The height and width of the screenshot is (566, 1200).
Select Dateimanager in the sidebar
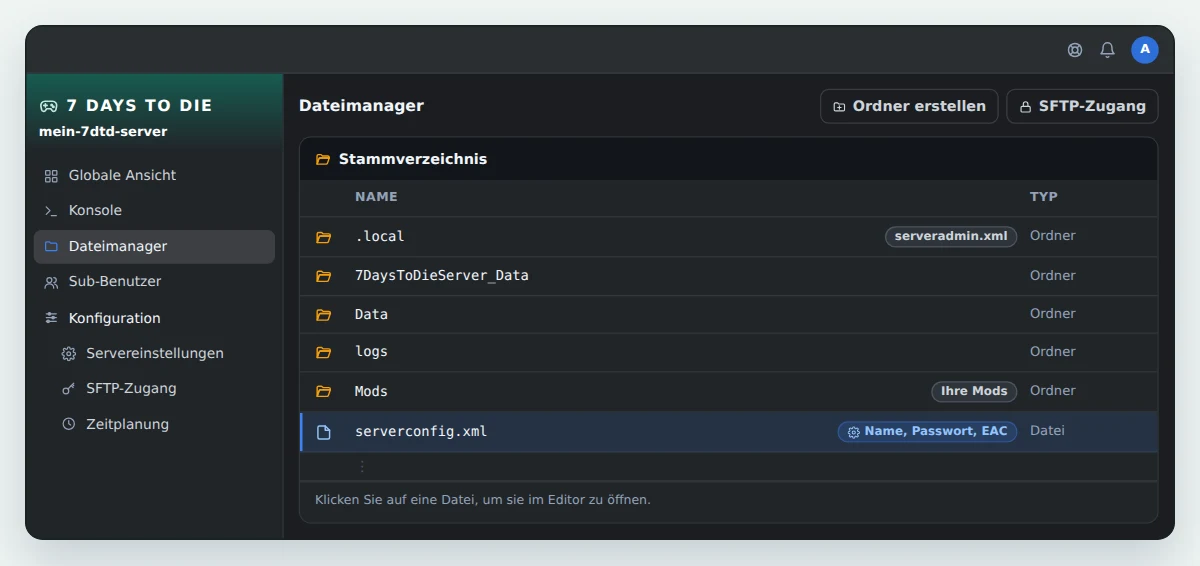click(154, 247)
